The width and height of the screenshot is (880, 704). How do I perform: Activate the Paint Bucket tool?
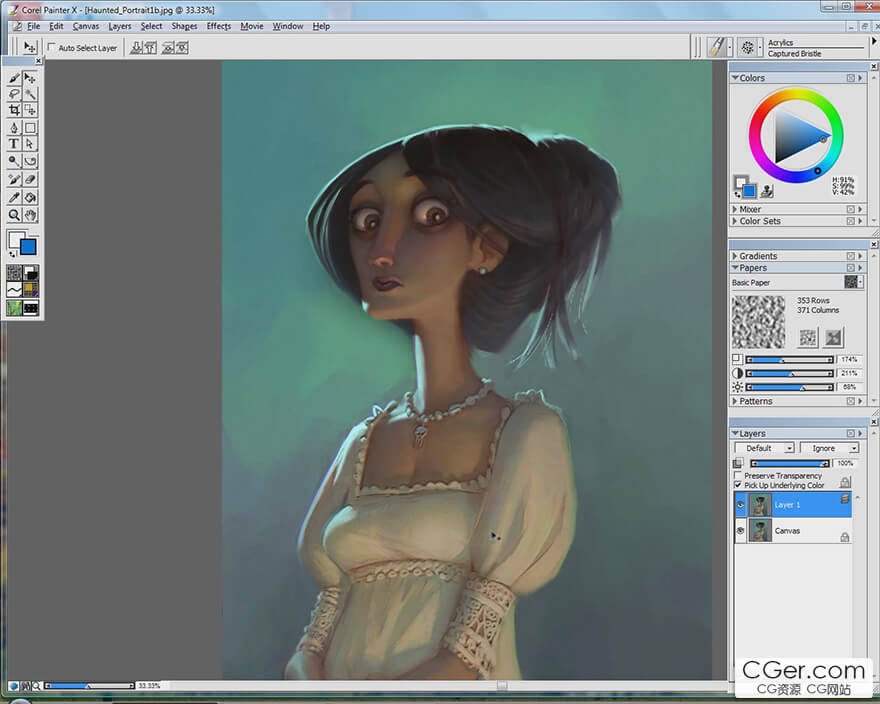pos(31,197)
